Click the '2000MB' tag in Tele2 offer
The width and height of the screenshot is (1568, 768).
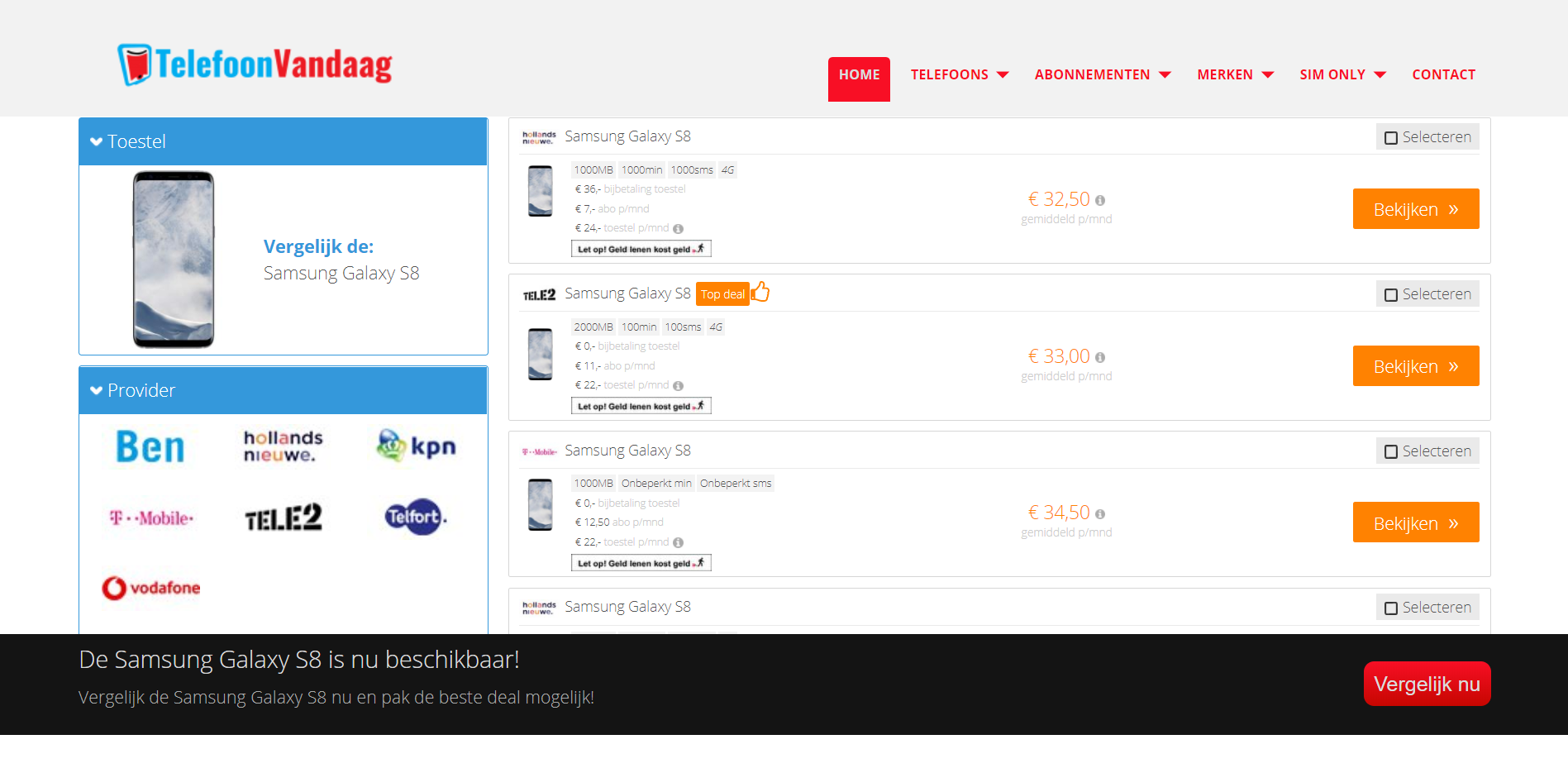click(x=593, y=327)
